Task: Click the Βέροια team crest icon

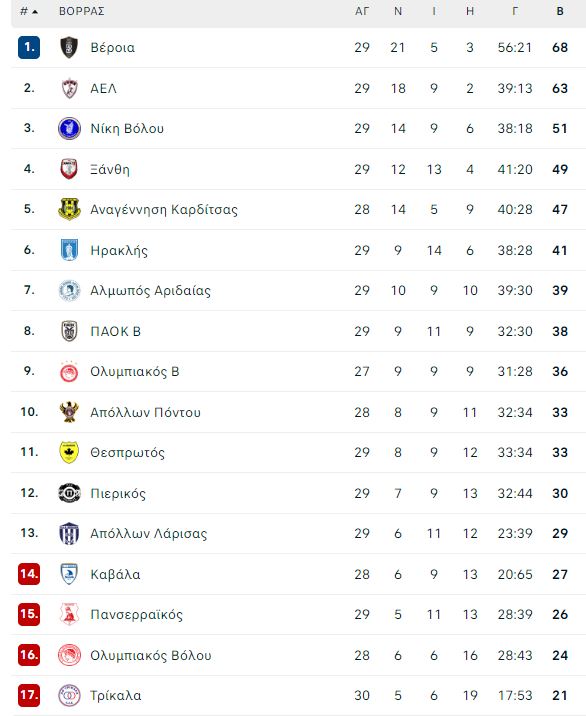Action: tap(69, 47)
